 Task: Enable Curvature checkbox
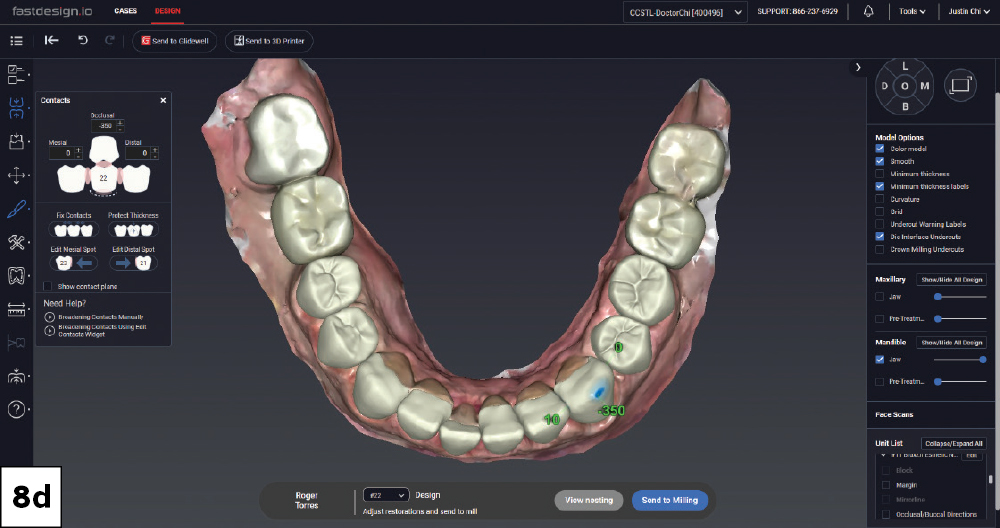click(879, 199)
